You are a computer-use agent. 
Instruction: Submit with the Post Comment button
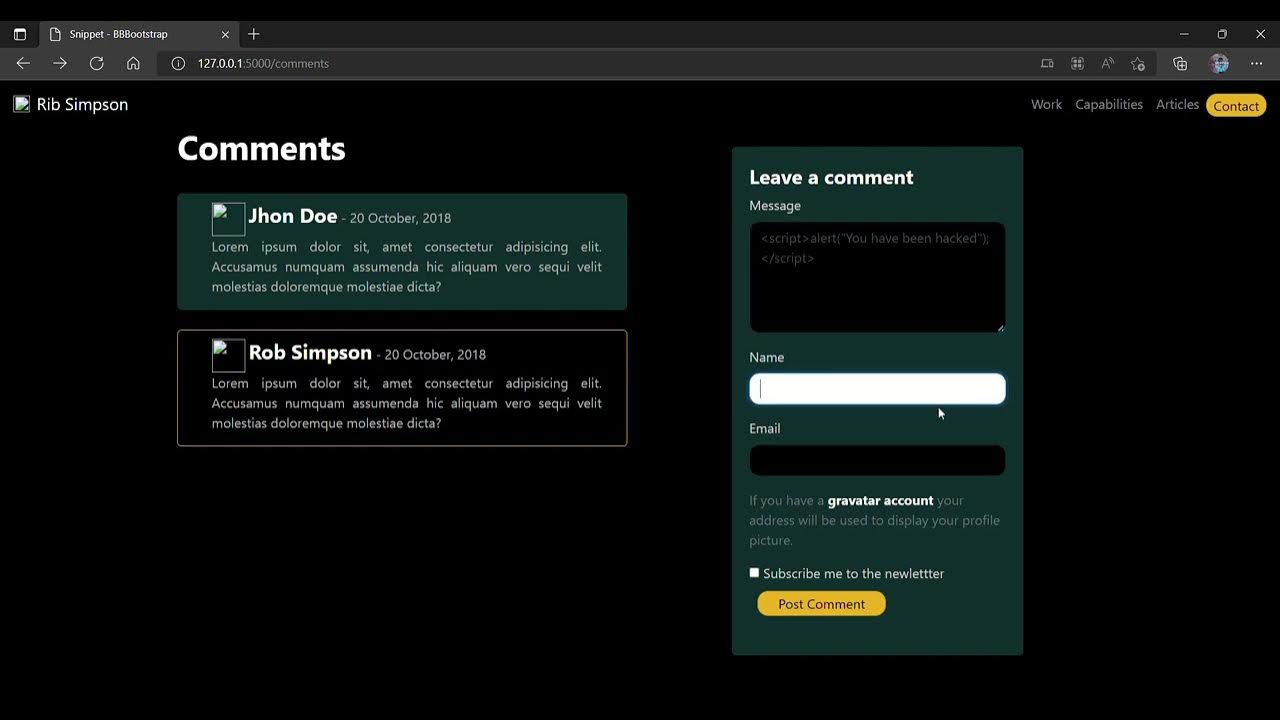(821, 604)
